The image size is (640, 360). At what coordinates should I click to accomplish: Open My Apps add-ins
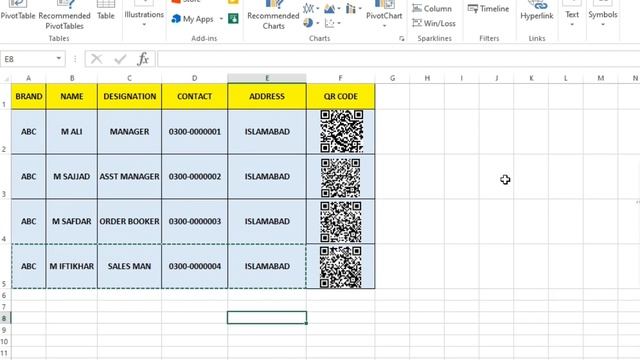click(193, 19)
